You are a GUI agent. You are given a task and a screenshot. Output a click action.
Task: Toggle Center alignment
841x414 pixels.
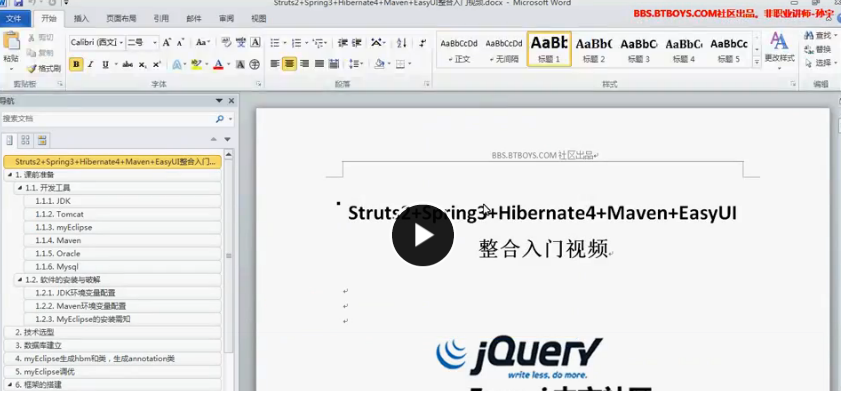click(290, 64)
